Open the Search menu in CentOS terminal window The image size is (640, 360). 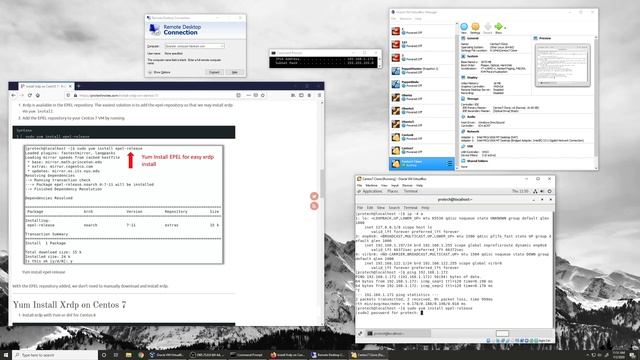[394, 208]
